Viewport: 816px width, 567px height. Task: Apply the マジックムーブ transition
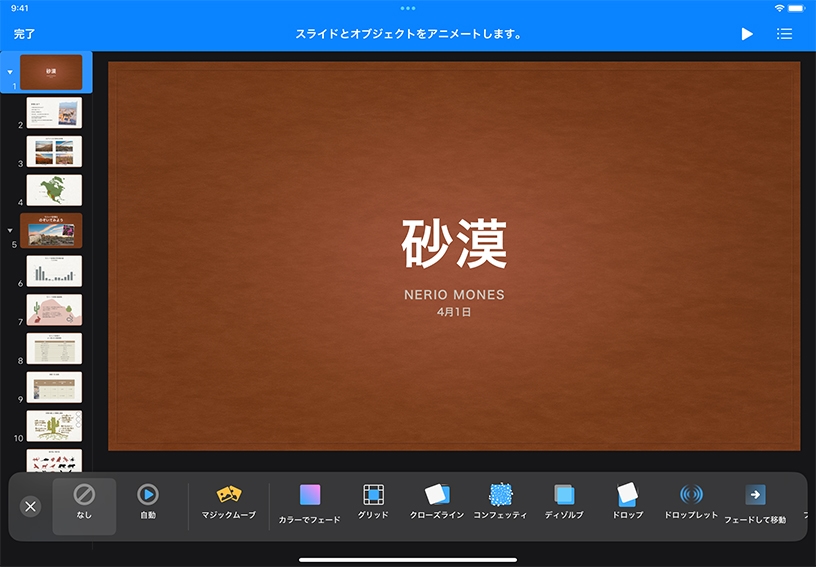(228, 504)
